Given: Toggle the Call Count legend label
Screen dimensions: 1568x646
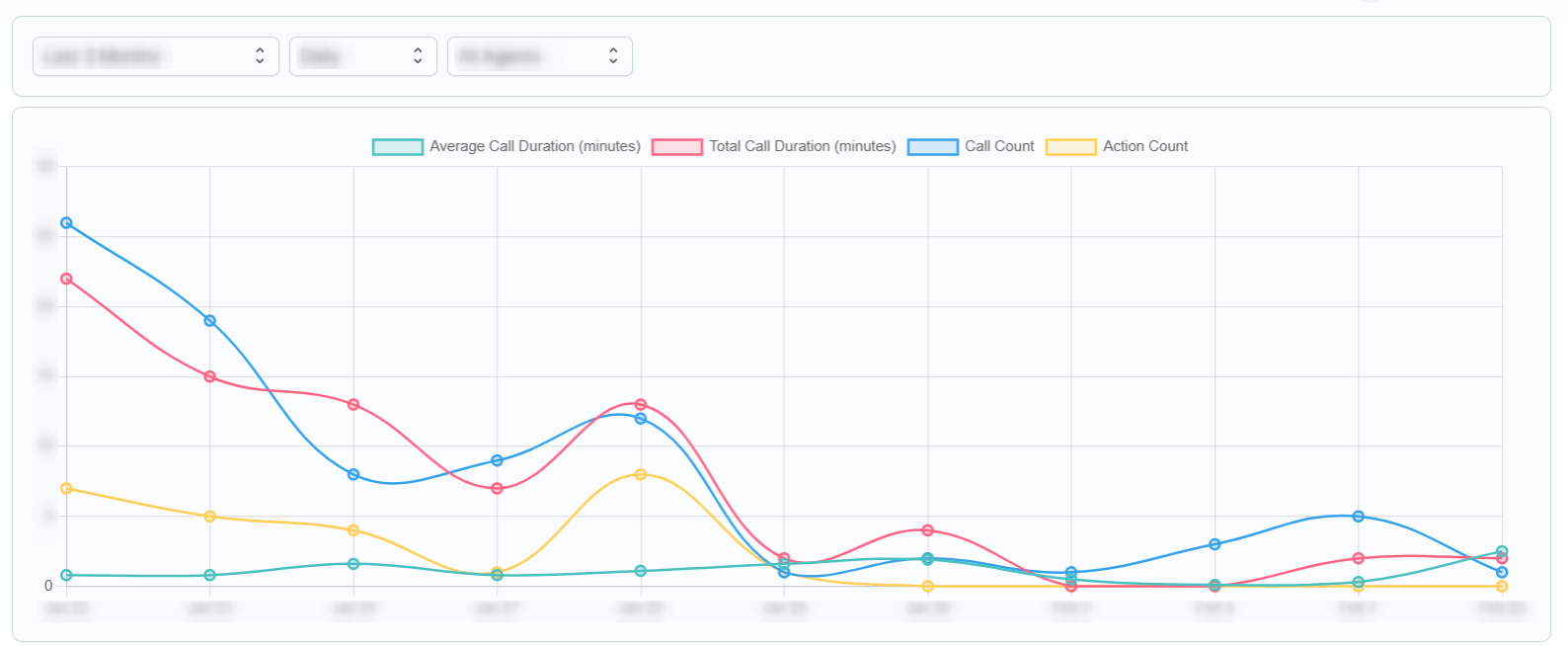Looking at the screenshot, I should click(x=998, y=146).
